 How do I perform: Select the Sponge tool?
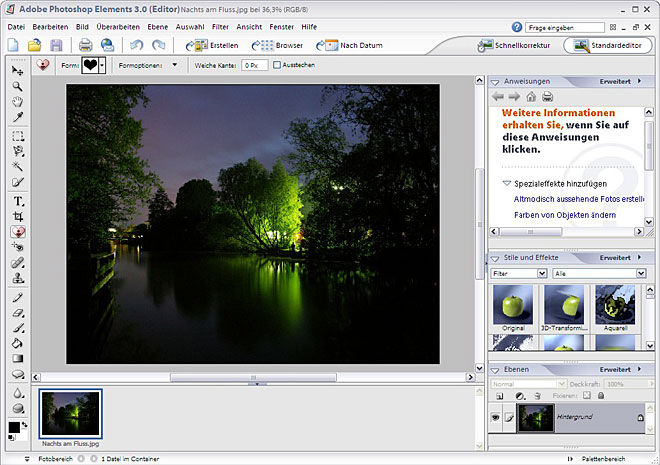click(x=18, y=408)
